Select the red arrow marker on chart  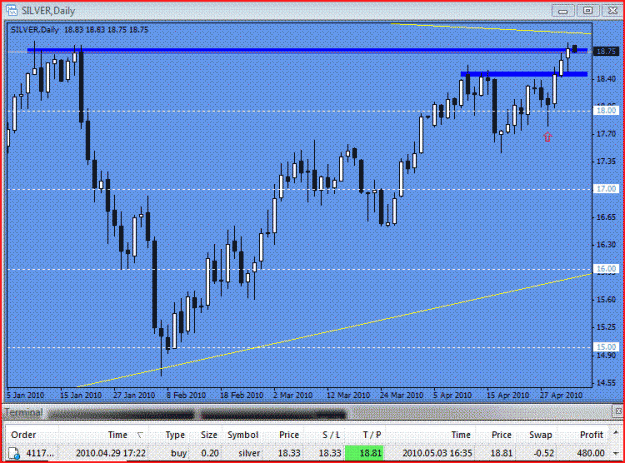[x=548, y=137]
